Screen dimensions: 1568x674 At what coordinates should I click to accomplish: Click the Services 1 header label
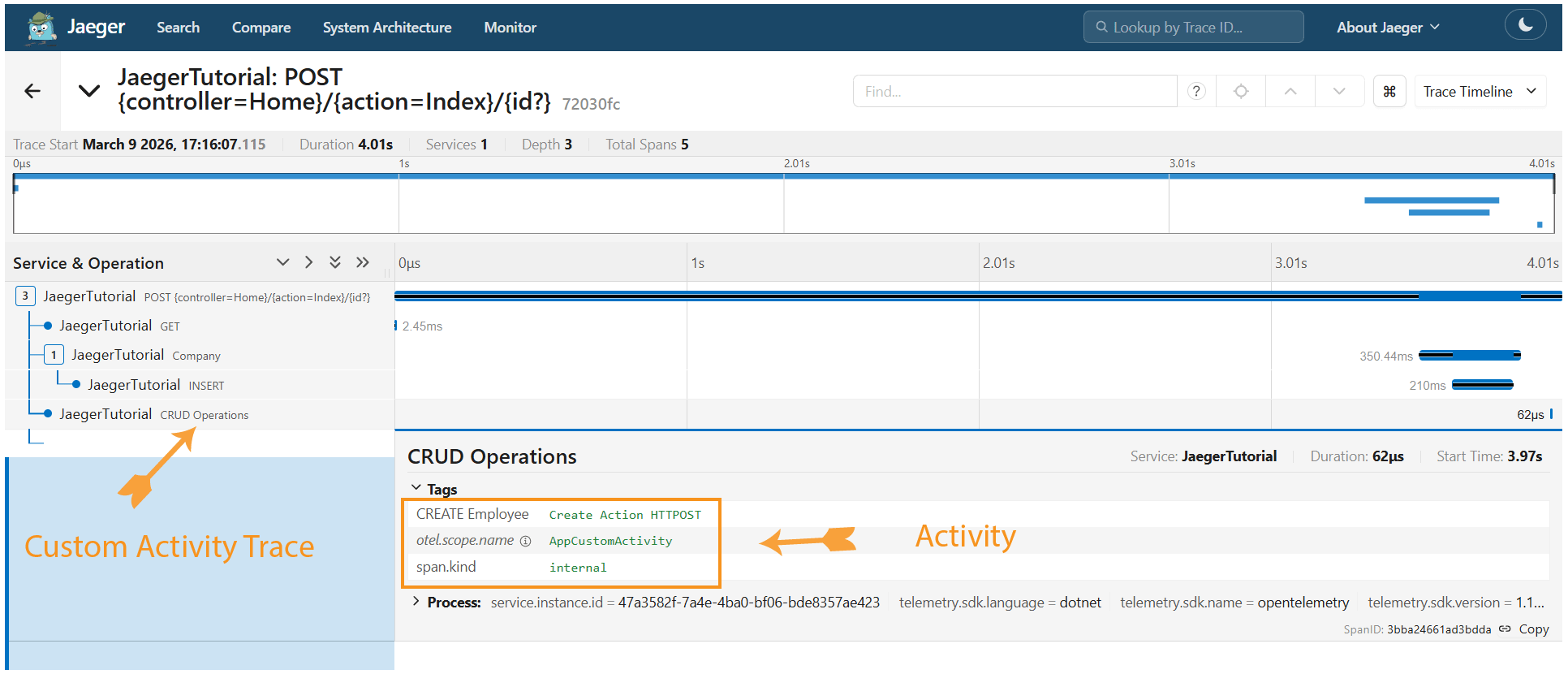pyautogui.click(x=456, y=145)
